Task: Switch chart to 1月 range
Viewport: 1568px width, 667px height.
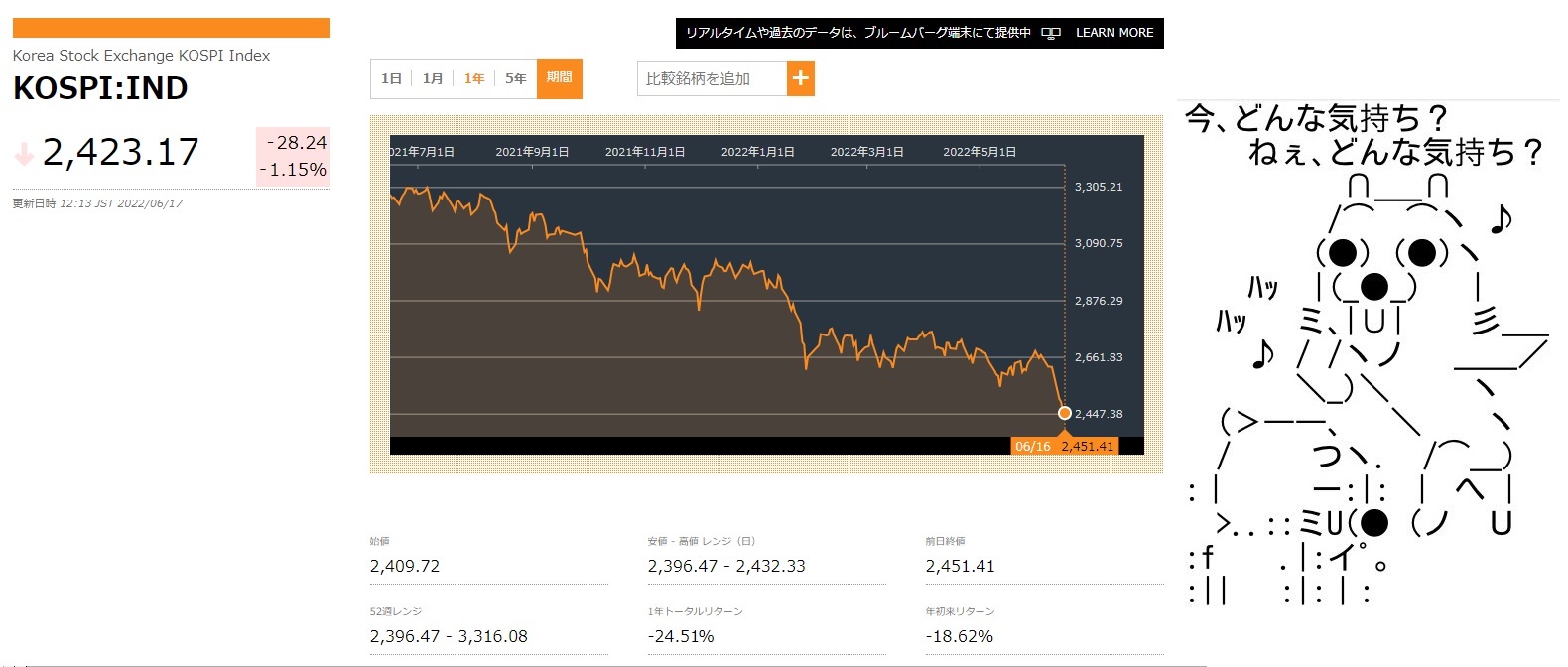Action: (433, 78)
